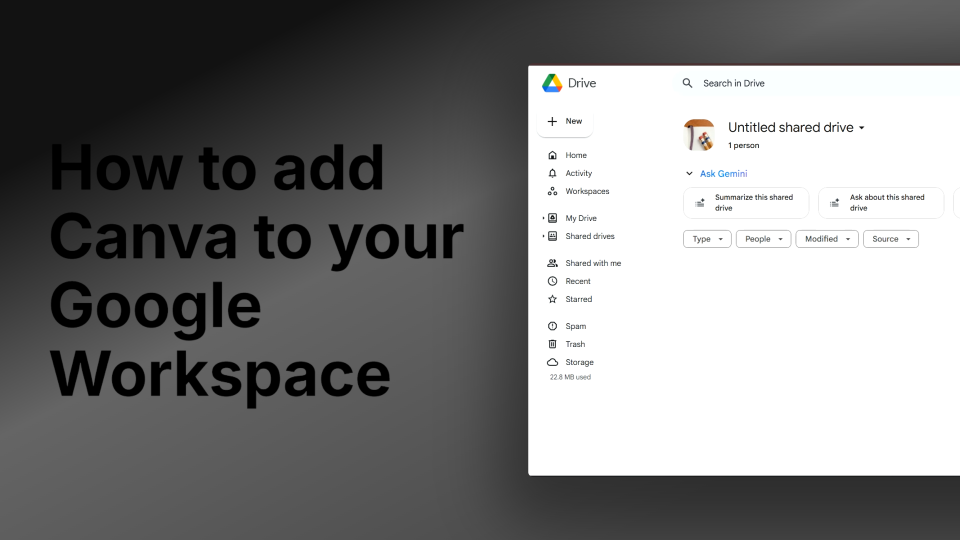Open the Untitled shared drive dropdown arrow

861,128
